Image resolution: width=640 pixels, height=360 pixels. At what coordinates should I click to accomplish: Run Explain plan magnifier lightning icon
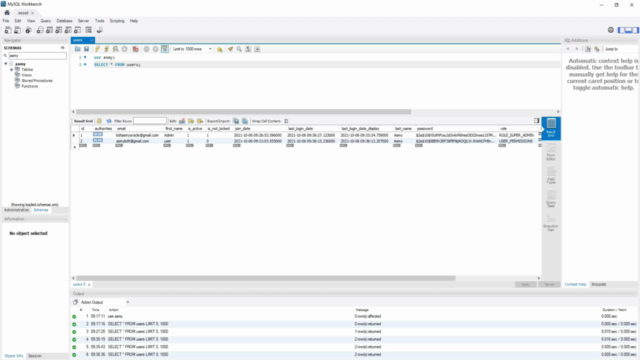click(116, 49)
